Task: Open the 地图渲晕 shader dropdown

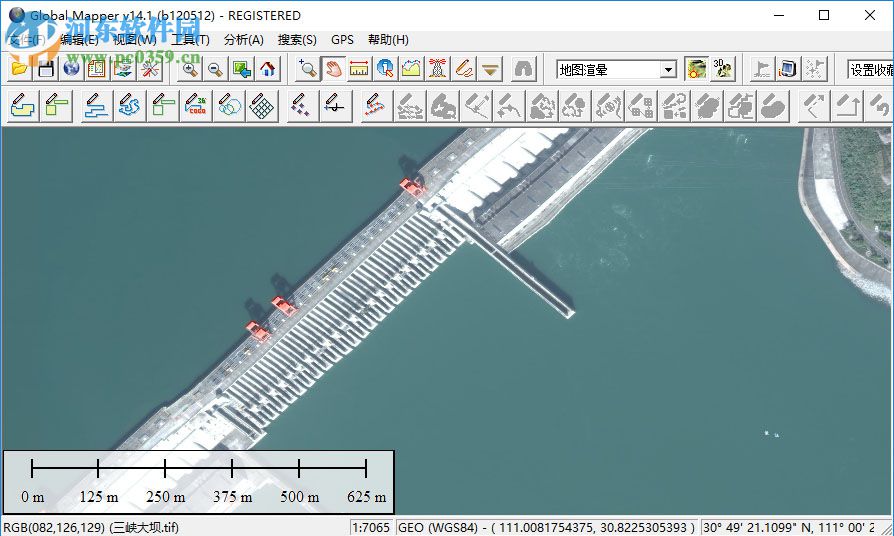Action: point(617,70)
